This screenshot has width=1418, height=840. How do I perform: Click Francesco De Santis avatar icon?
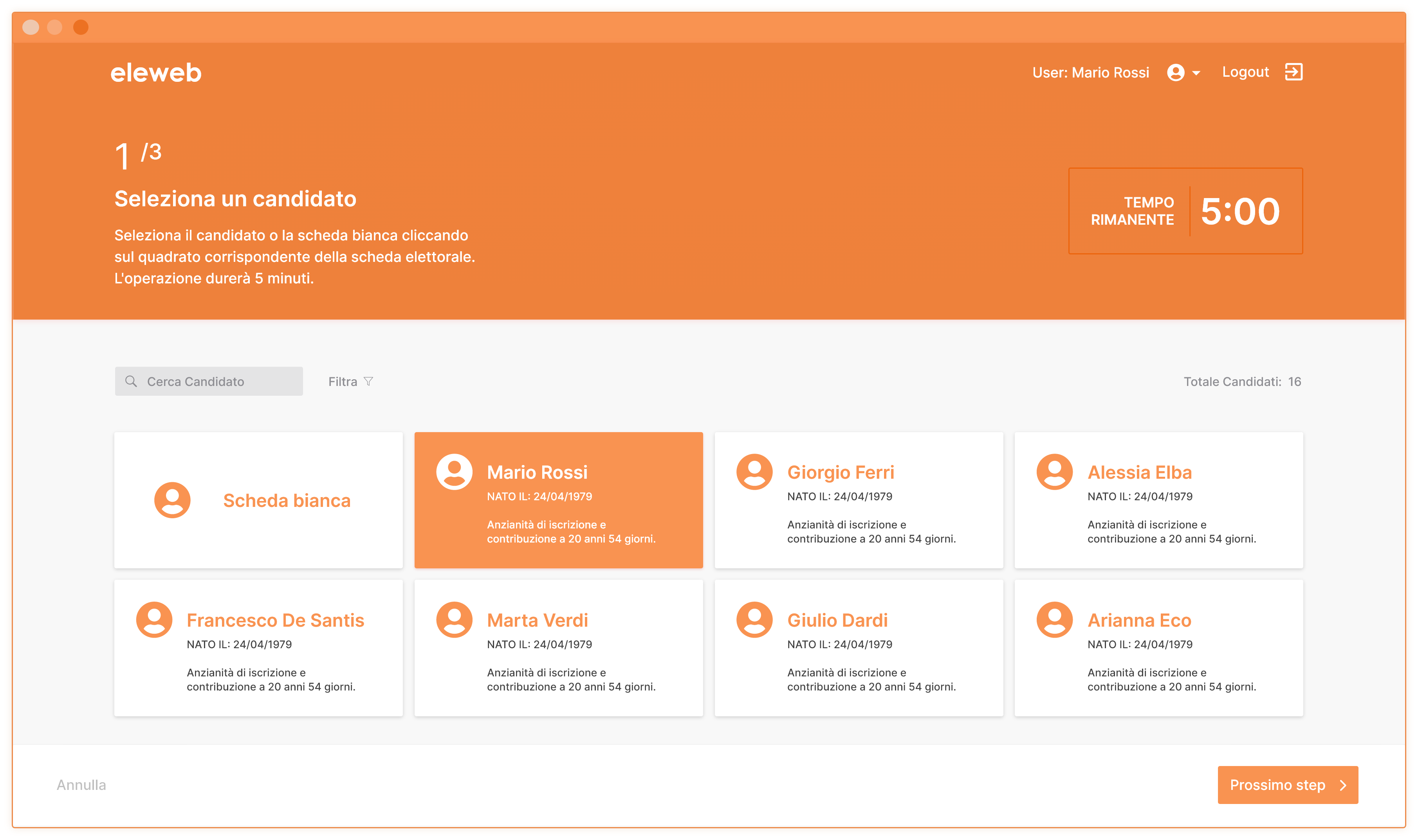(x=154, y=619)
